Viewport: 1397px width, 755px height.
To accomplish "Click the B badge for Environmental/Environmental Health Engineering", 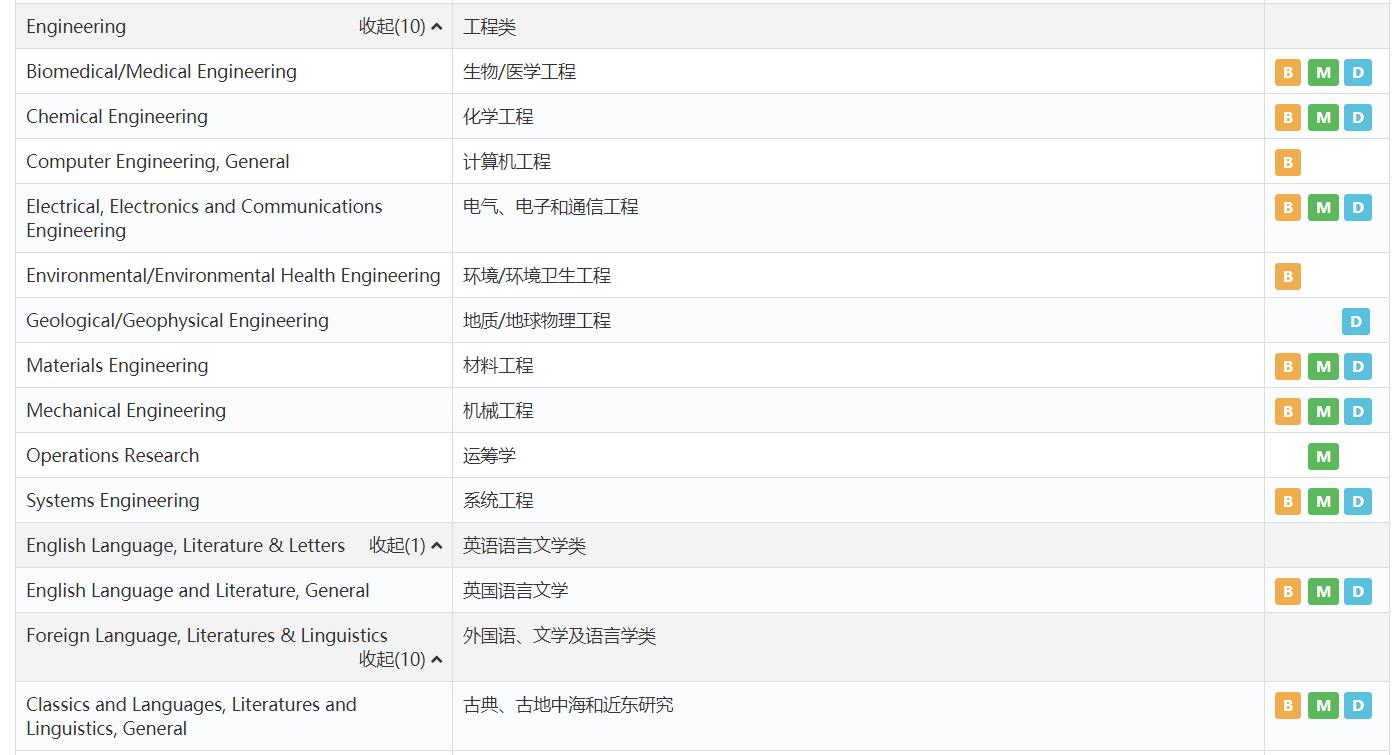I will pos(1287,276).
